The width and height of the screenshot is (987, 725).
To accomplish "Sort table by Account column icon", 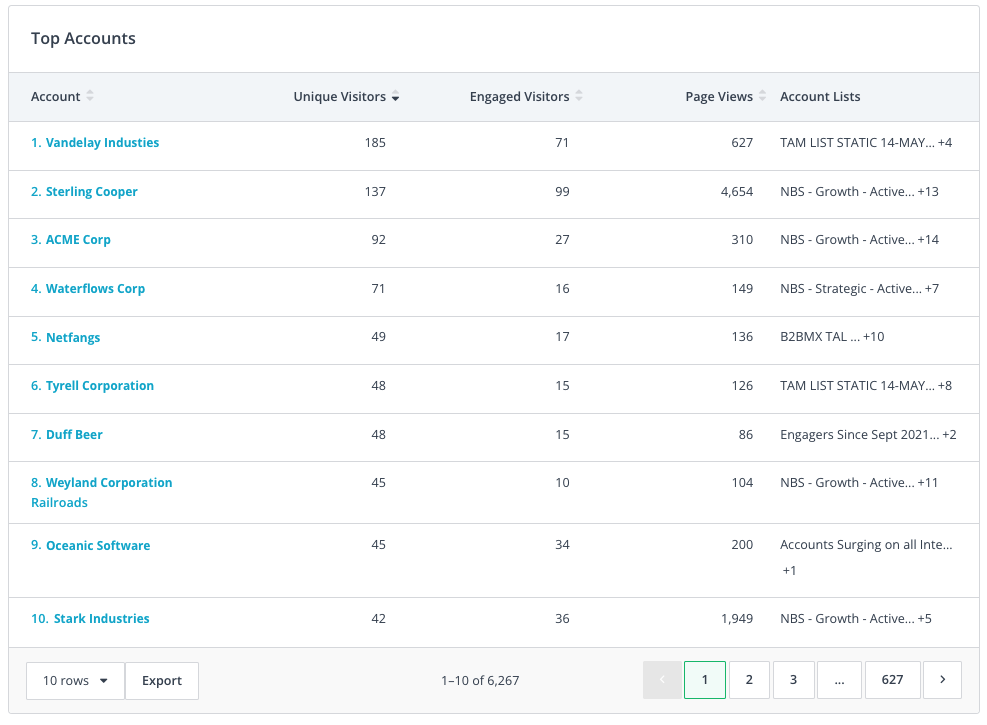I will pyautogui.click(x=90, y=96).
